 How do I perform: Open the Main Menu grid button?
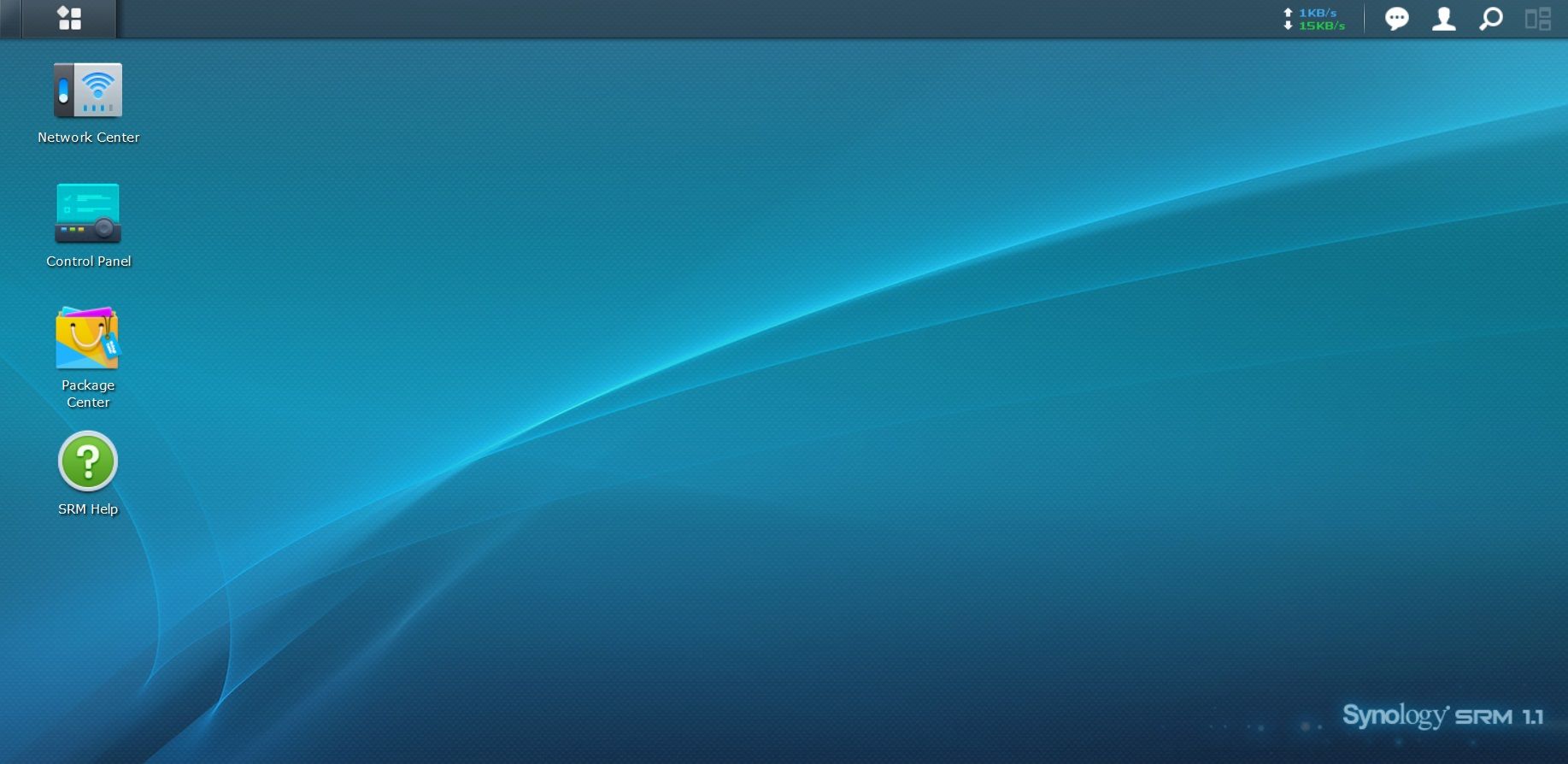point(69,18)
